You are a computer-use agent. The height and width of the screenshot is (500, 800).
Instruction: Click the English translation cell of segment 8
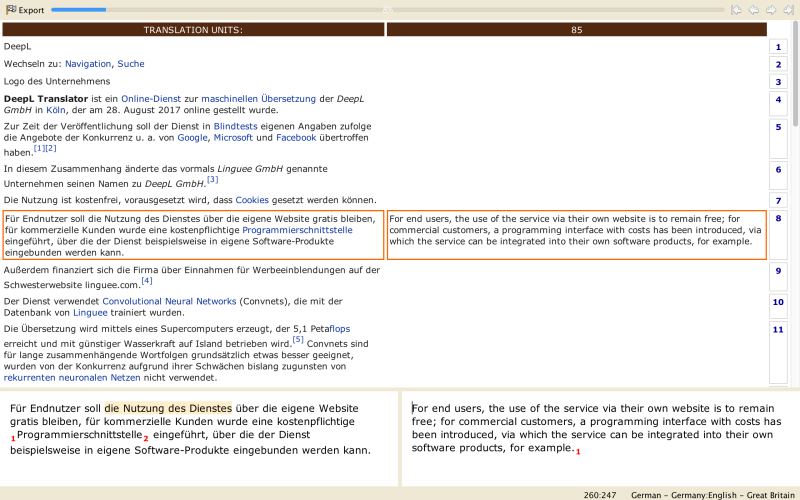(x=577, y=235)
